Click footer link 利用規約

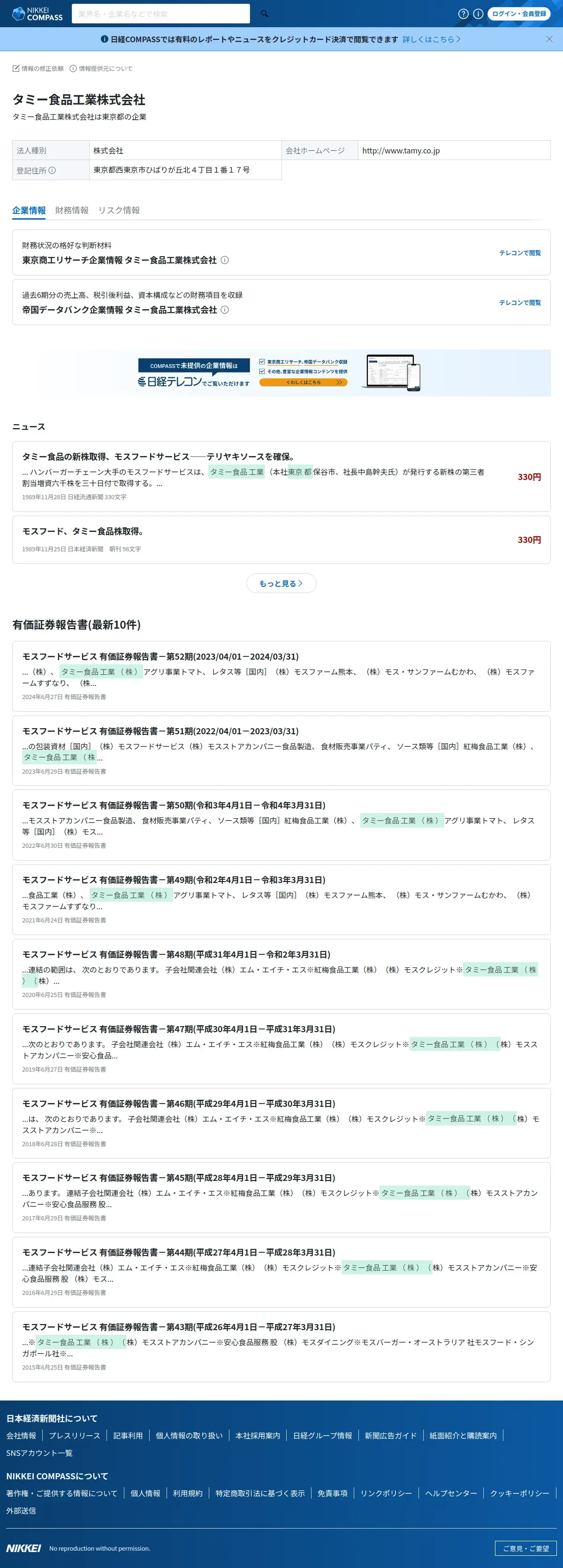point(188,1493)
